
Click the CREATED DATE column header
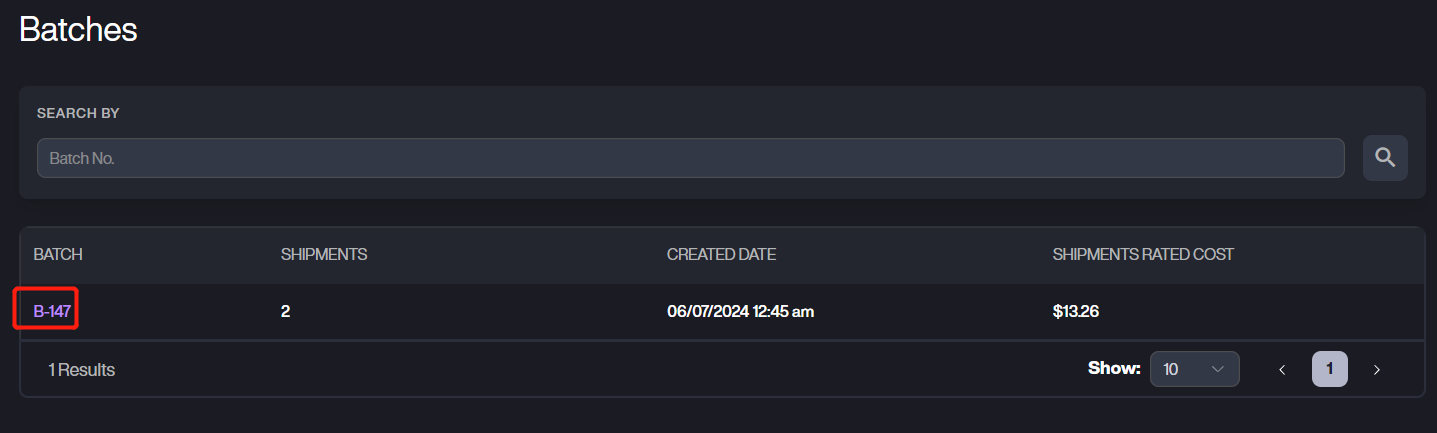721,255
